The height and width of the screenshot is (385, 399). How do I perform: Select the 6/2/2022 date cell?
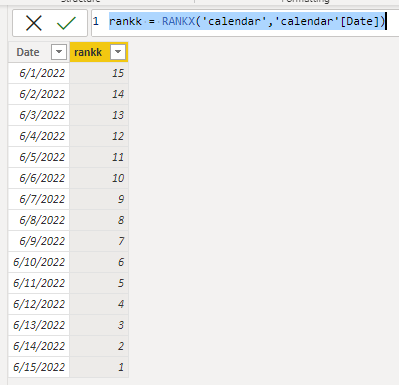pos(39,94)
